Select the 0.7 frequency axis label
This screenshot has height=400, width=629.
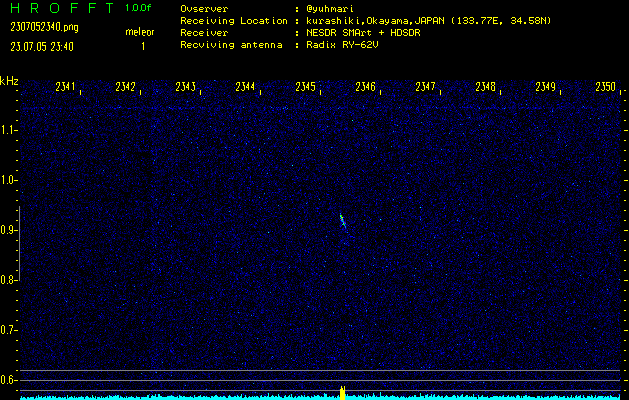coord(9,330)
